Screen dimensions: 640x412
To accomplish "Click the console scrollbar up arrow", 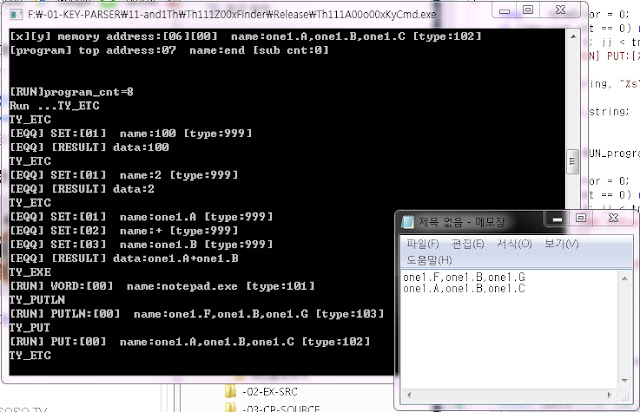I will 573,36.
